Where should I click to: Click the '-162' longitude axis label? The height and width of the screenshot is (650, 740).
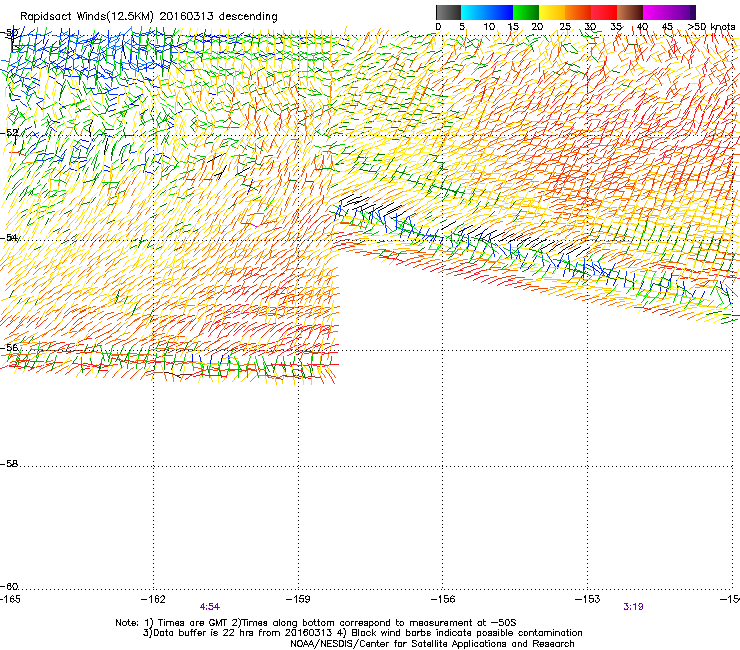tap(153, 599)
